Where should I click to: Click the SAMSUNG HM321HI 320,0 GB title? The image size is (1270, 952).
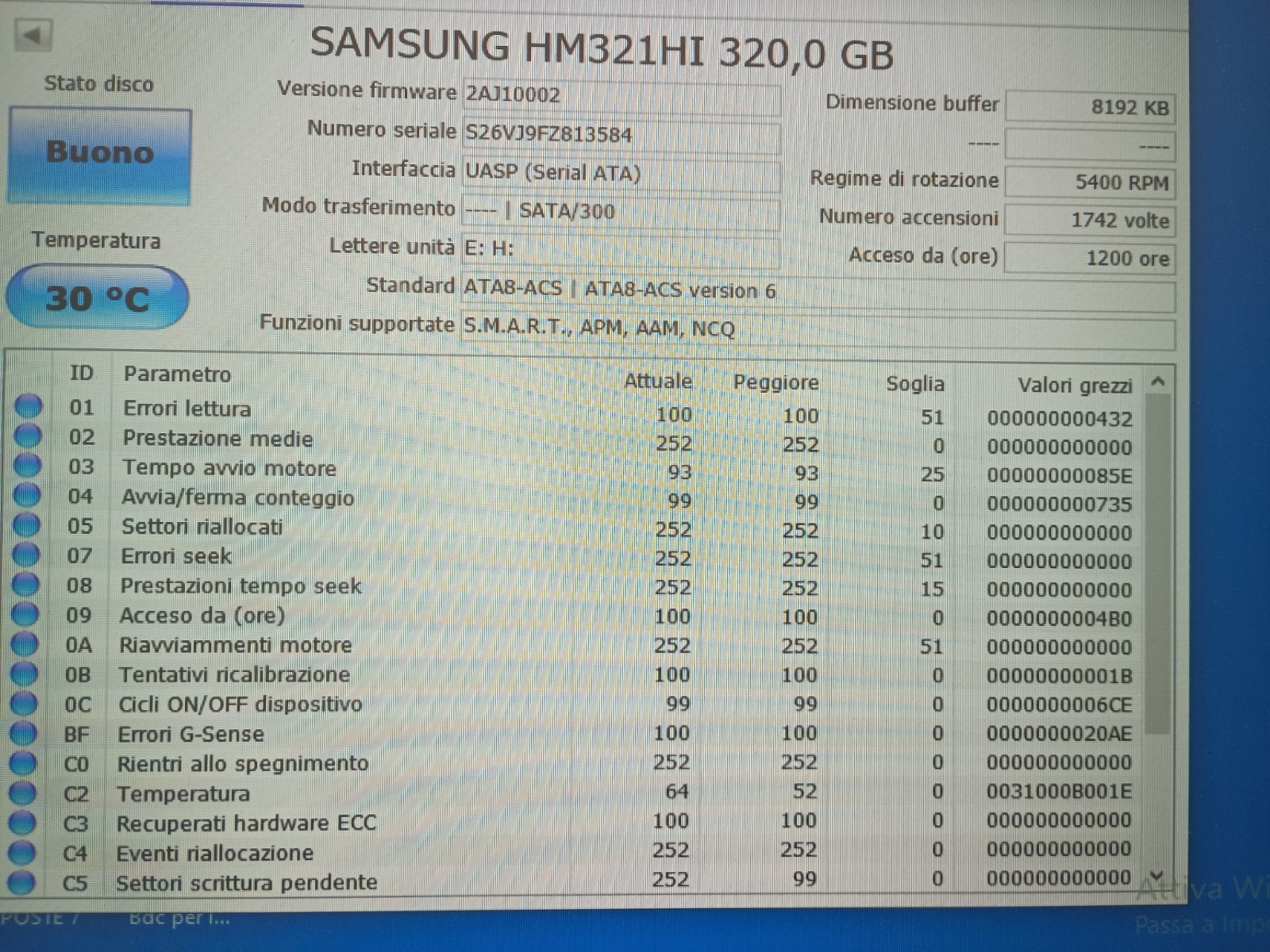click(602, 49)
